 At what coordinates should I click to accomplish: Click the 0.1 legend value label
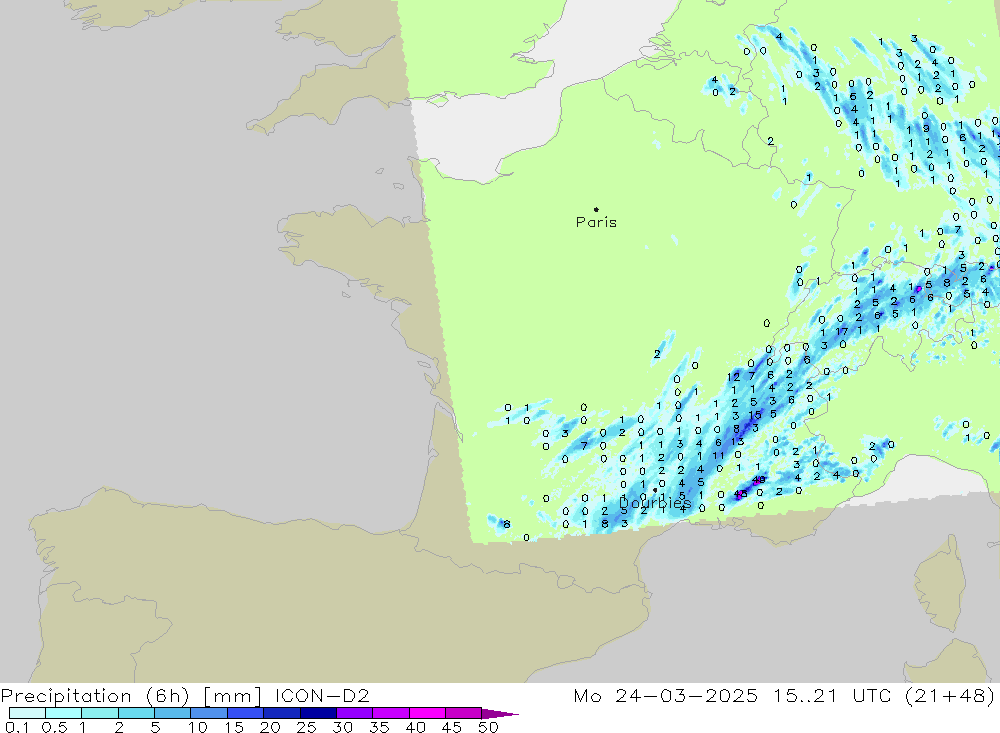point(17,727)
